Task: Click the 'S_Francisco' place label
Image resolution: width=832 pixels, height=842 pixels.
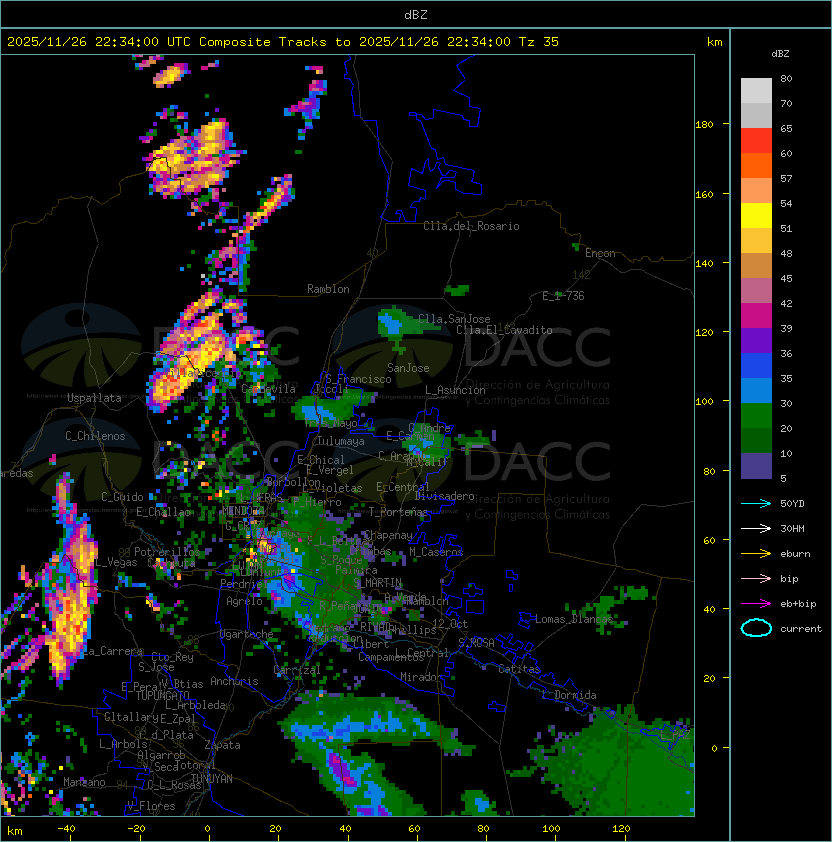Action: pos(358,379)
